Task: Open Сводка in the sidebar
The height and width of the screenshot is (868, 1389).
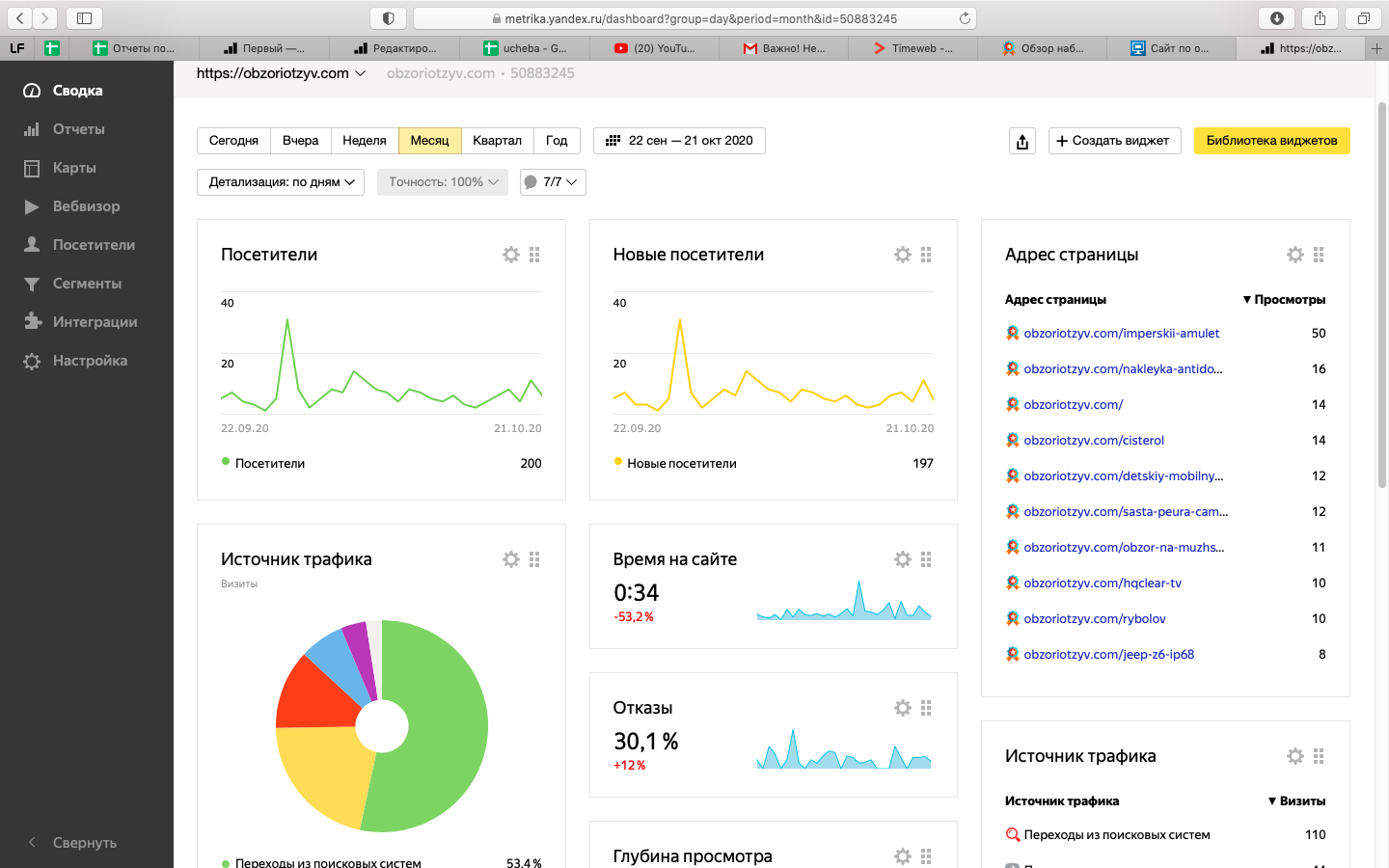Action: (77, 91)
